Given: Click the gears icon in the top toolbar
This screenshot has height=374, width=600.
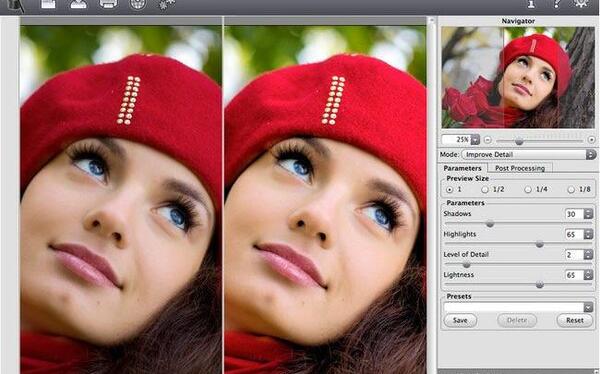Looking at the screenshot, I should tap(167, 5).
